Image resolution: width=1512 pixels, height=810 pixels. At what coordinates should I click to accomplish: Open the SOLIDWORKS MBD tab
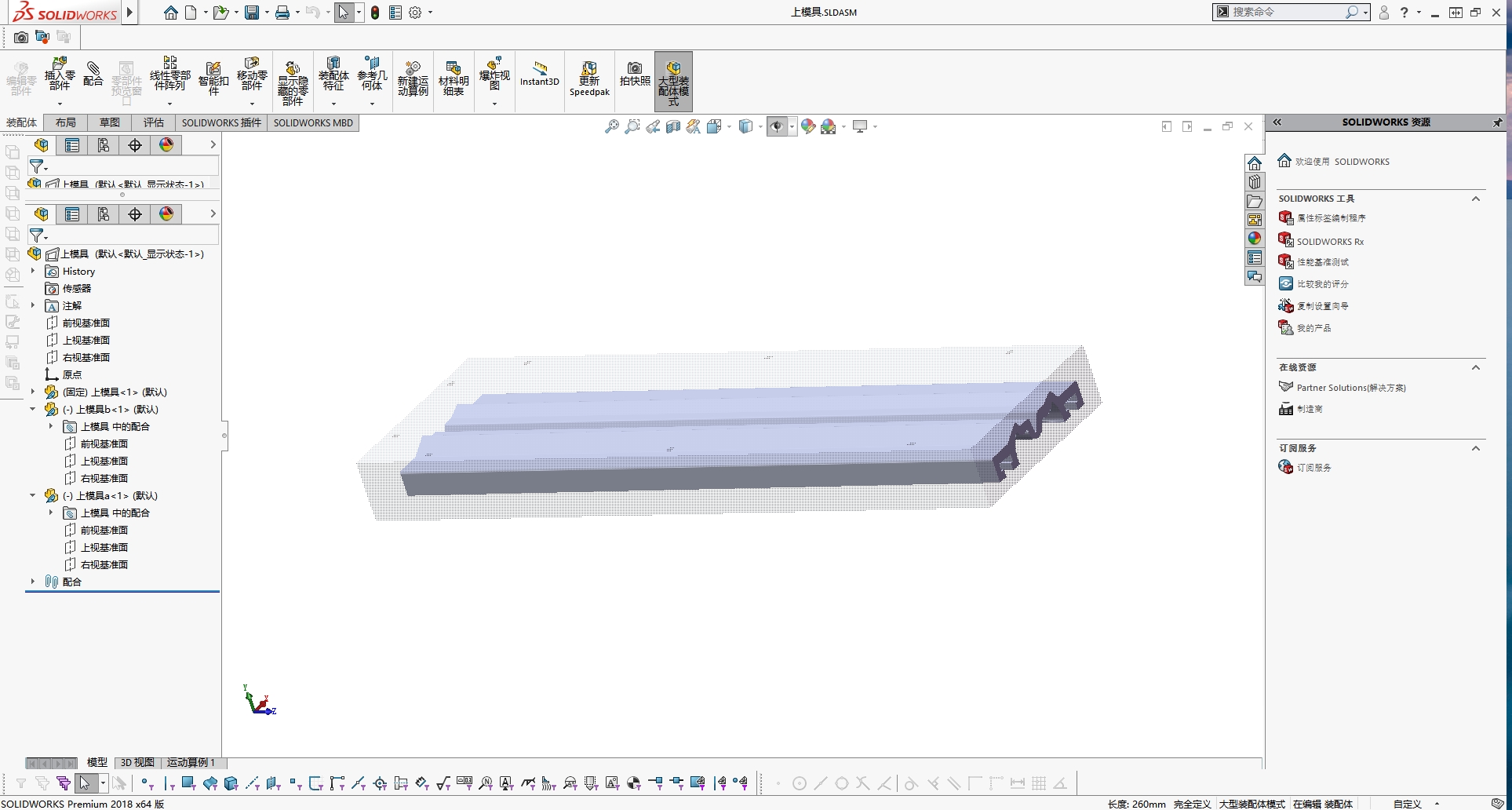[x=313, y=122]
